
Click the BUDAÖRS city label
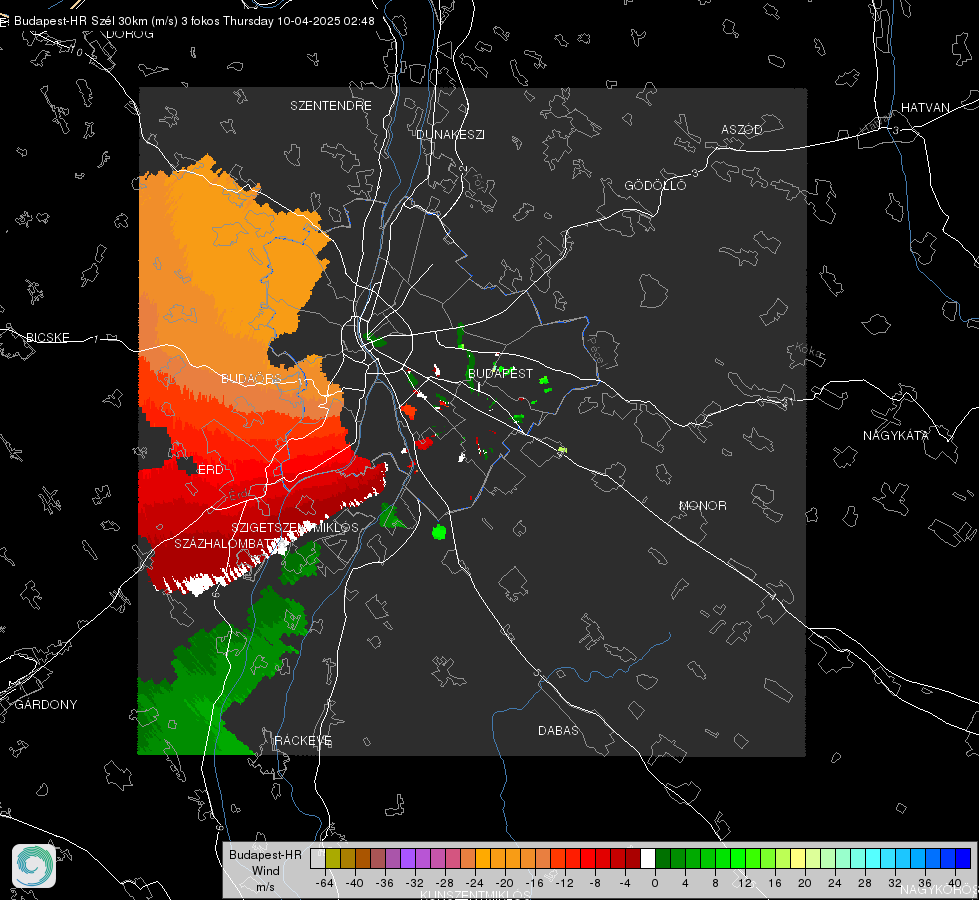point(251,379)
